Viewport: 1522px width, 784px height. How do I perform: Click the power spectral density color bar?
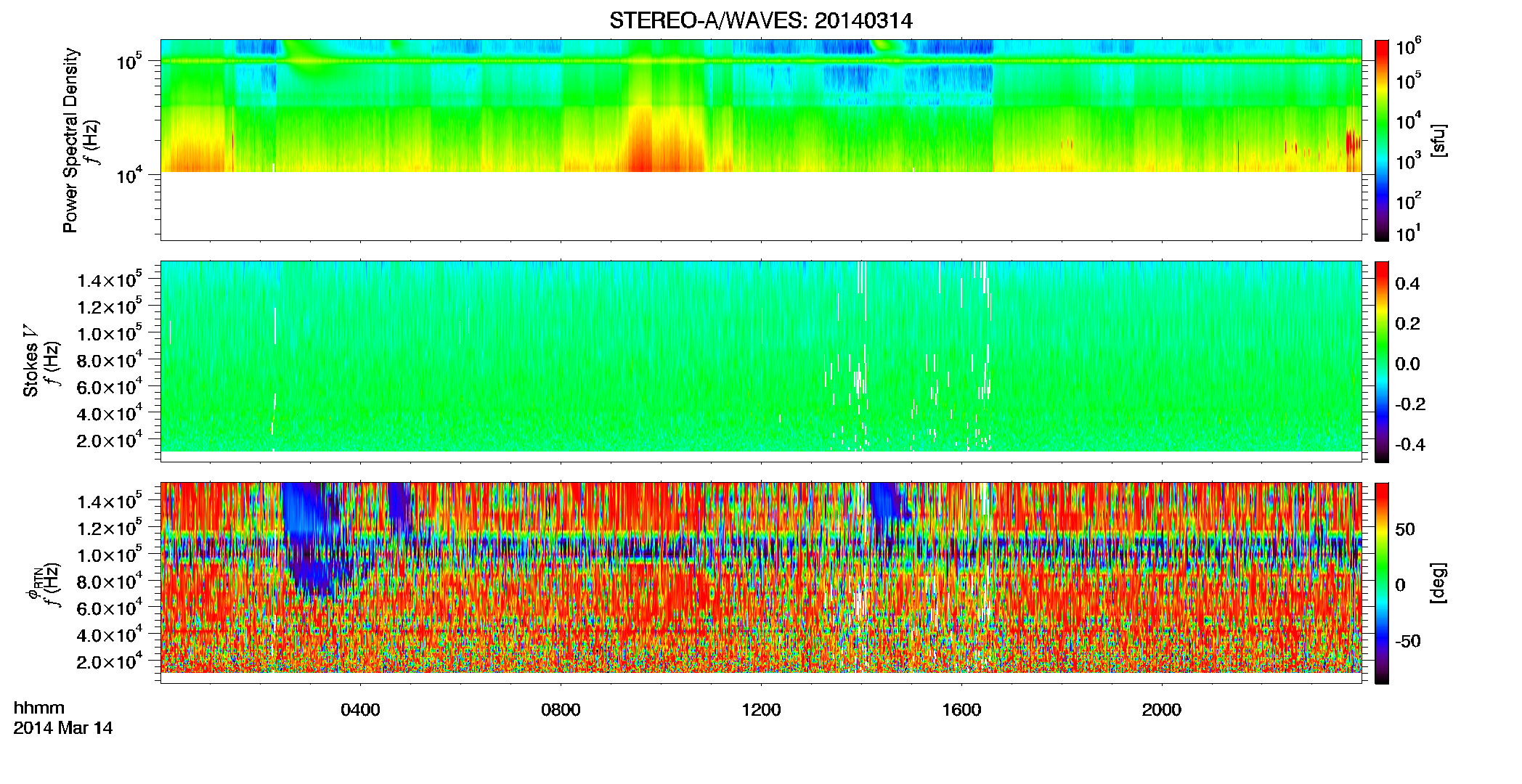pyautogui.click(x=1382, y=140)
